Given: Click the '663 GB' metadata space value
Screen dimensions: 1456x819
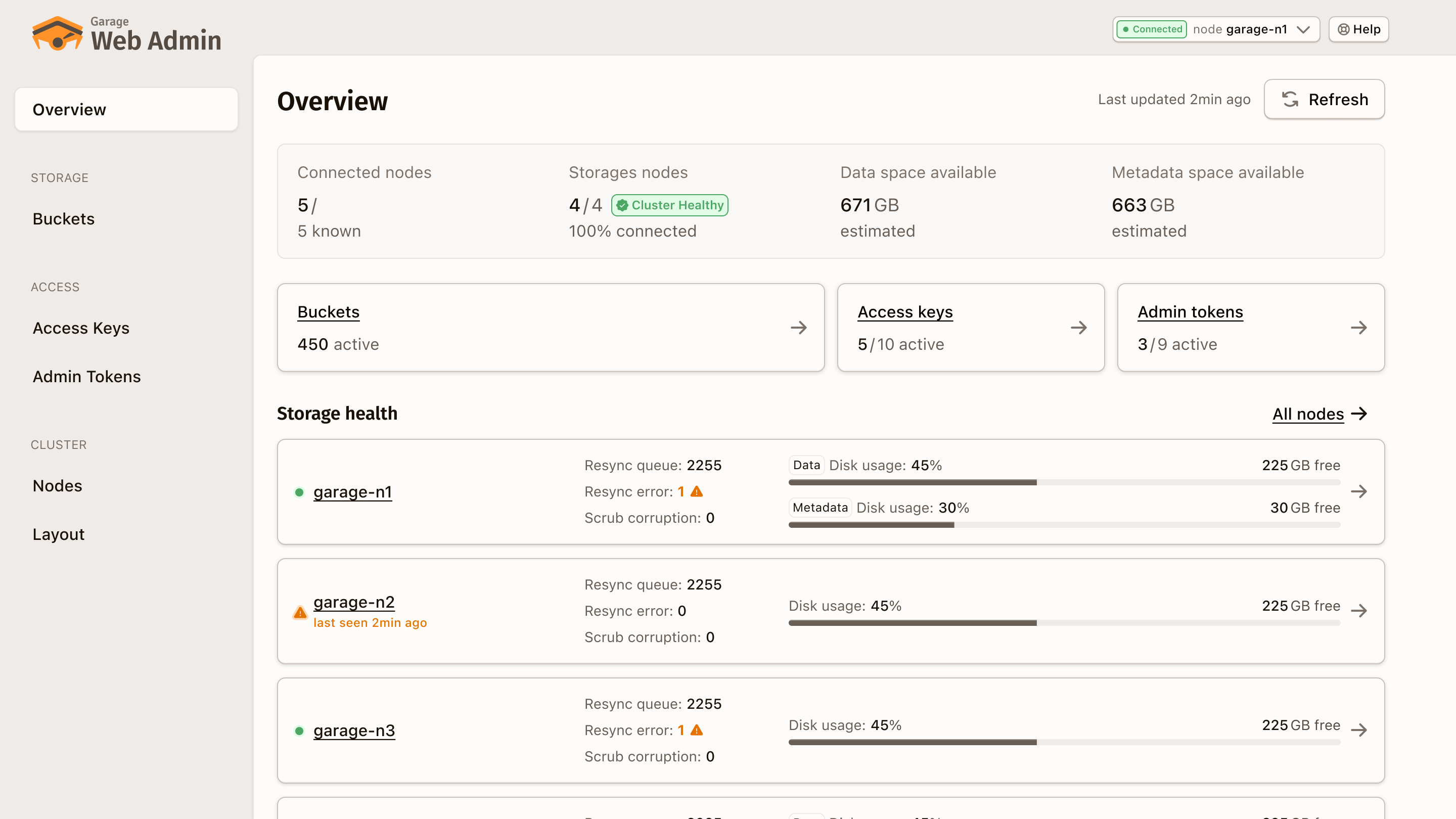Looking at the screenshot, I should (x=1143, y=205).
